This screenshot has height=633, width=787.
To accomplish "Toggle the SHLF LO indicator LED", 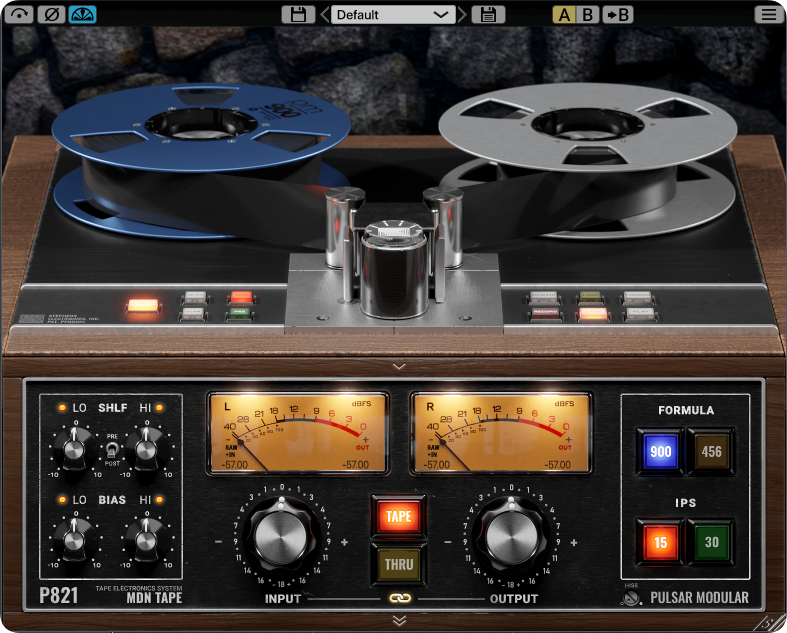I will click(x=62, y=408).
